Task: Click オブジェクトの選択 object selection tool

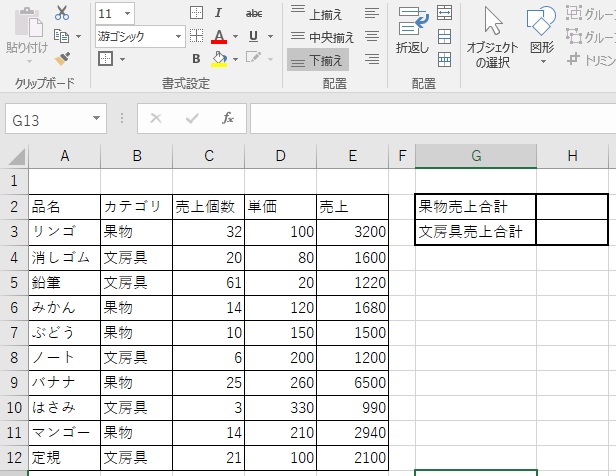Action: 492,38
